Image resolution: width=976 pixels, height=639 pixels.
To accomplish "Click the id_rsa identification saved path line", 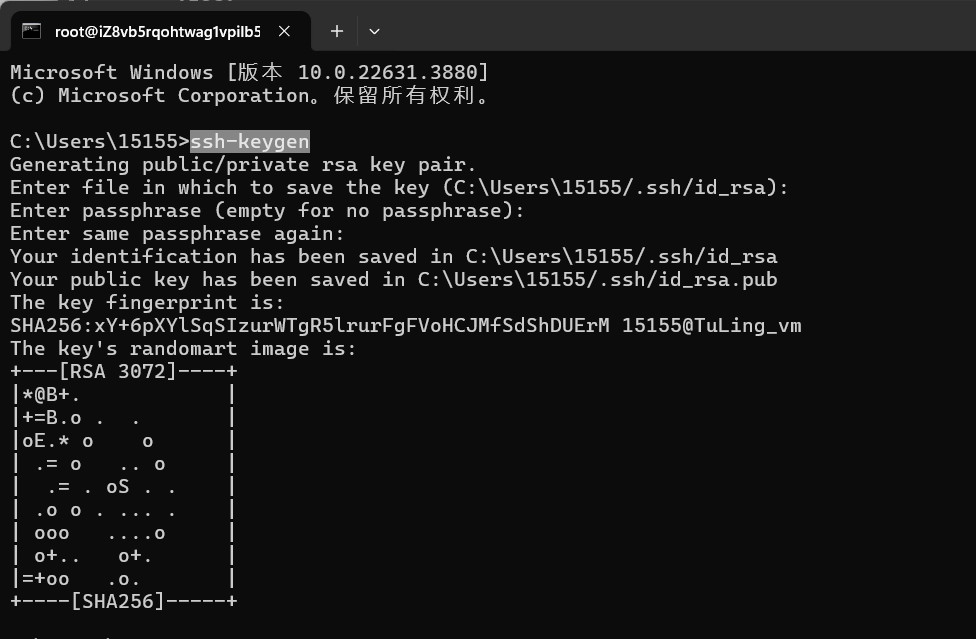I will [x=393, y=257].
